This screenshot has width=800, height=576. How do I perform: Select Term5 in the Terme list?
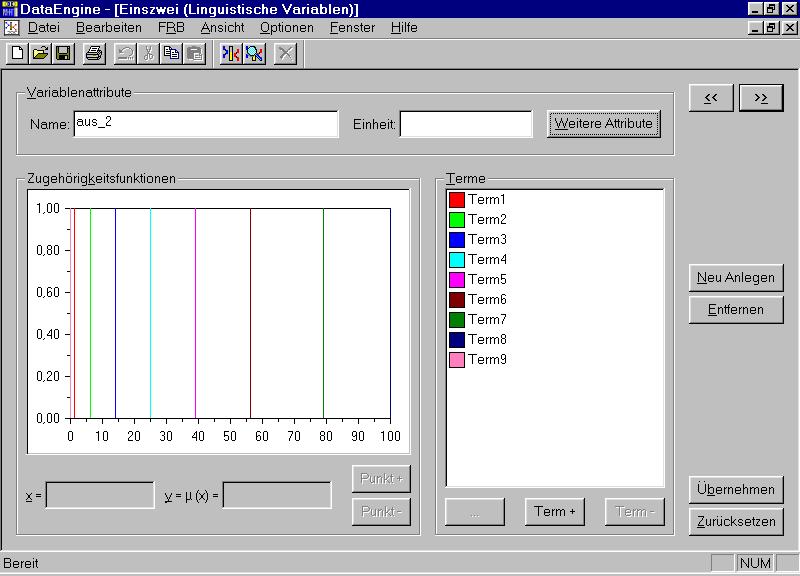487,279
